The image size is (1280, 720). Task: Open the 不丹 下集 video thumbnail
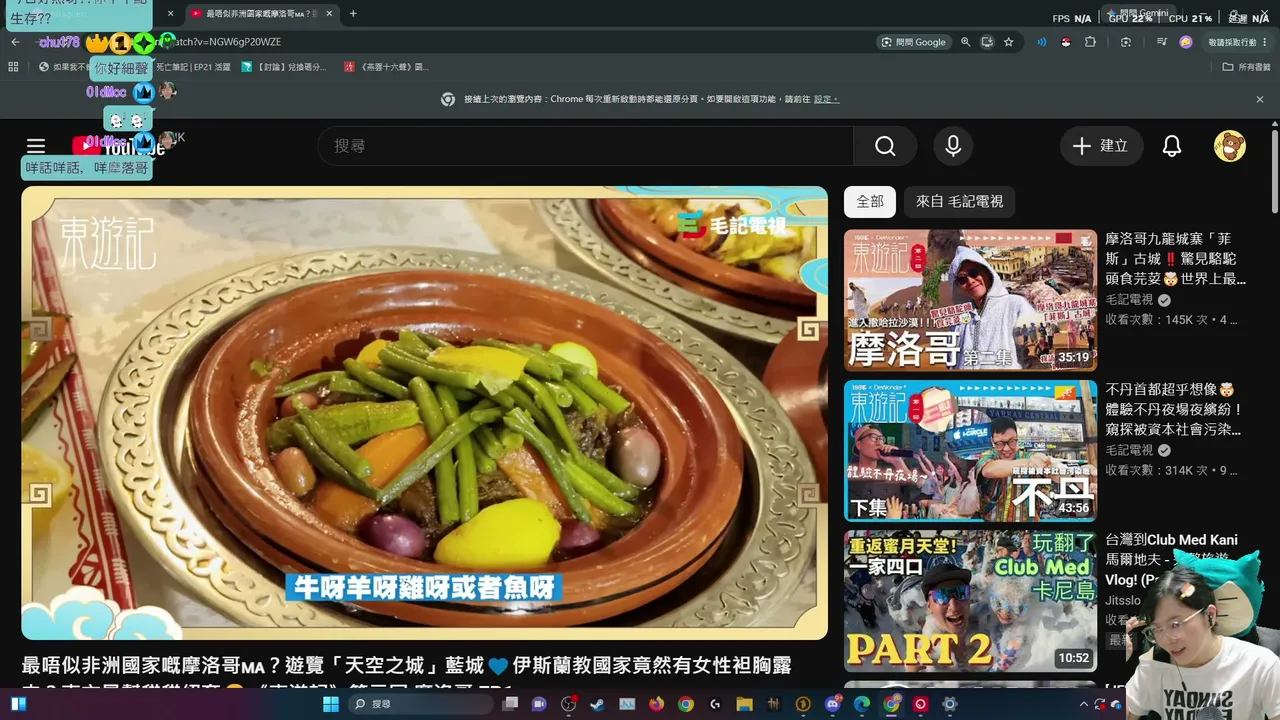(x=970, y=450)
